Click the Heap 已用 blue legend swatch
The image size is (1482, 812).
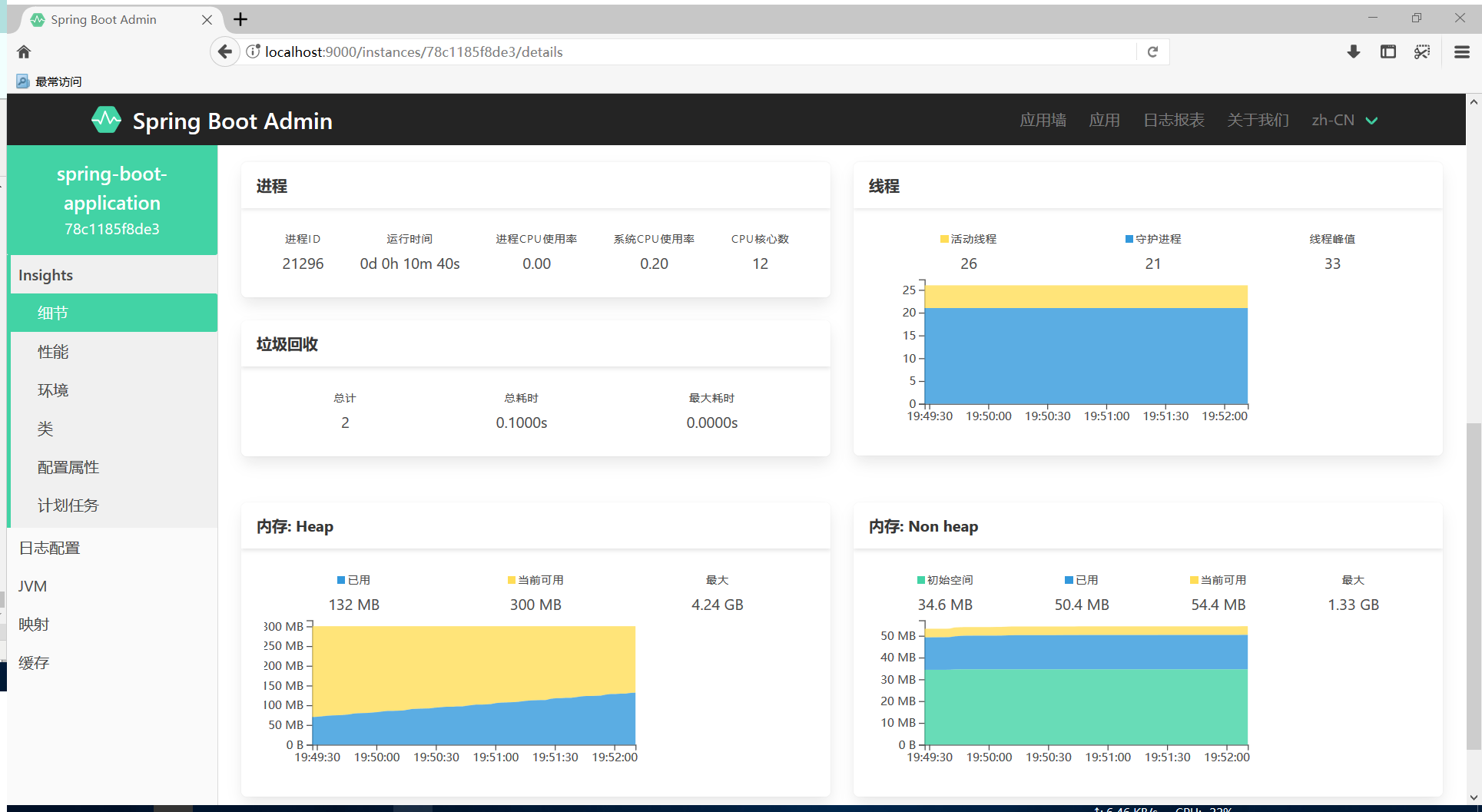click(341, 580)
